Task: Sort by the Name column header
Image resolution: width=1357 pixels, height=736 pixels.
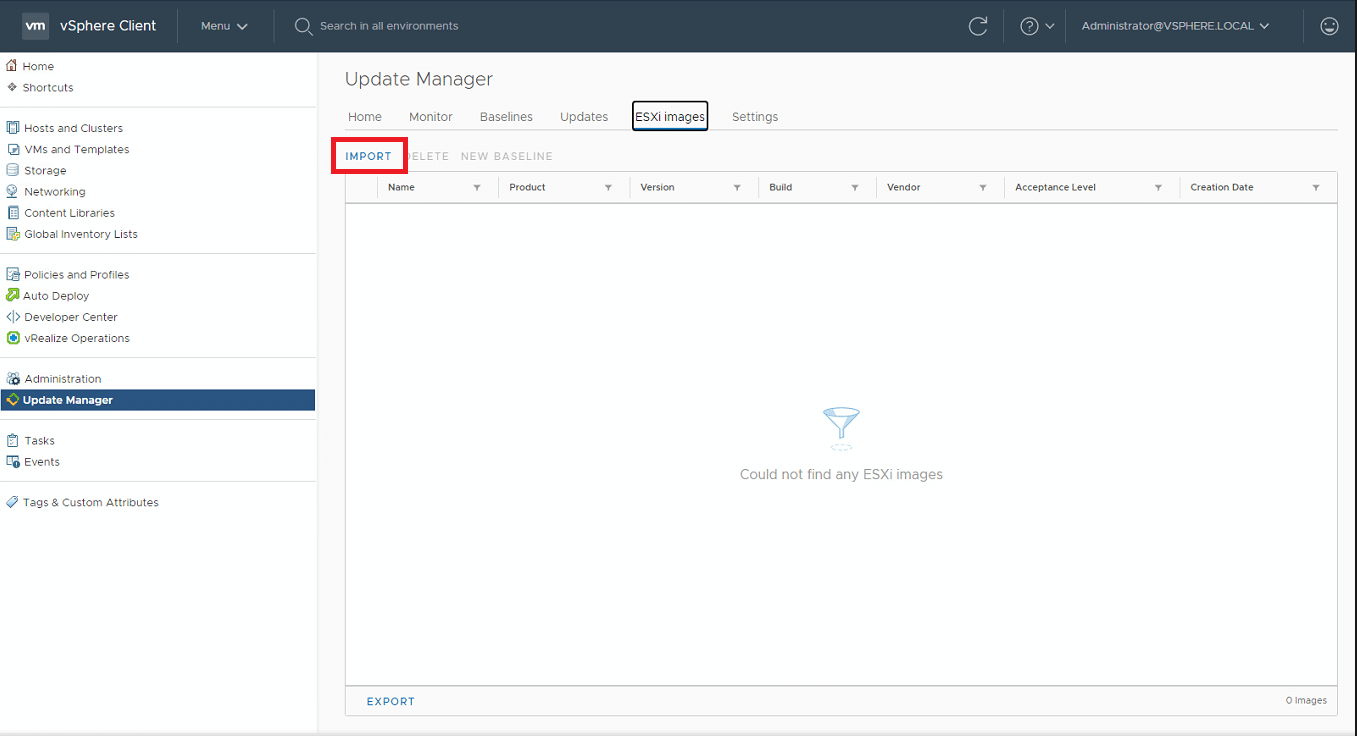Action: (x=401, y=187)
